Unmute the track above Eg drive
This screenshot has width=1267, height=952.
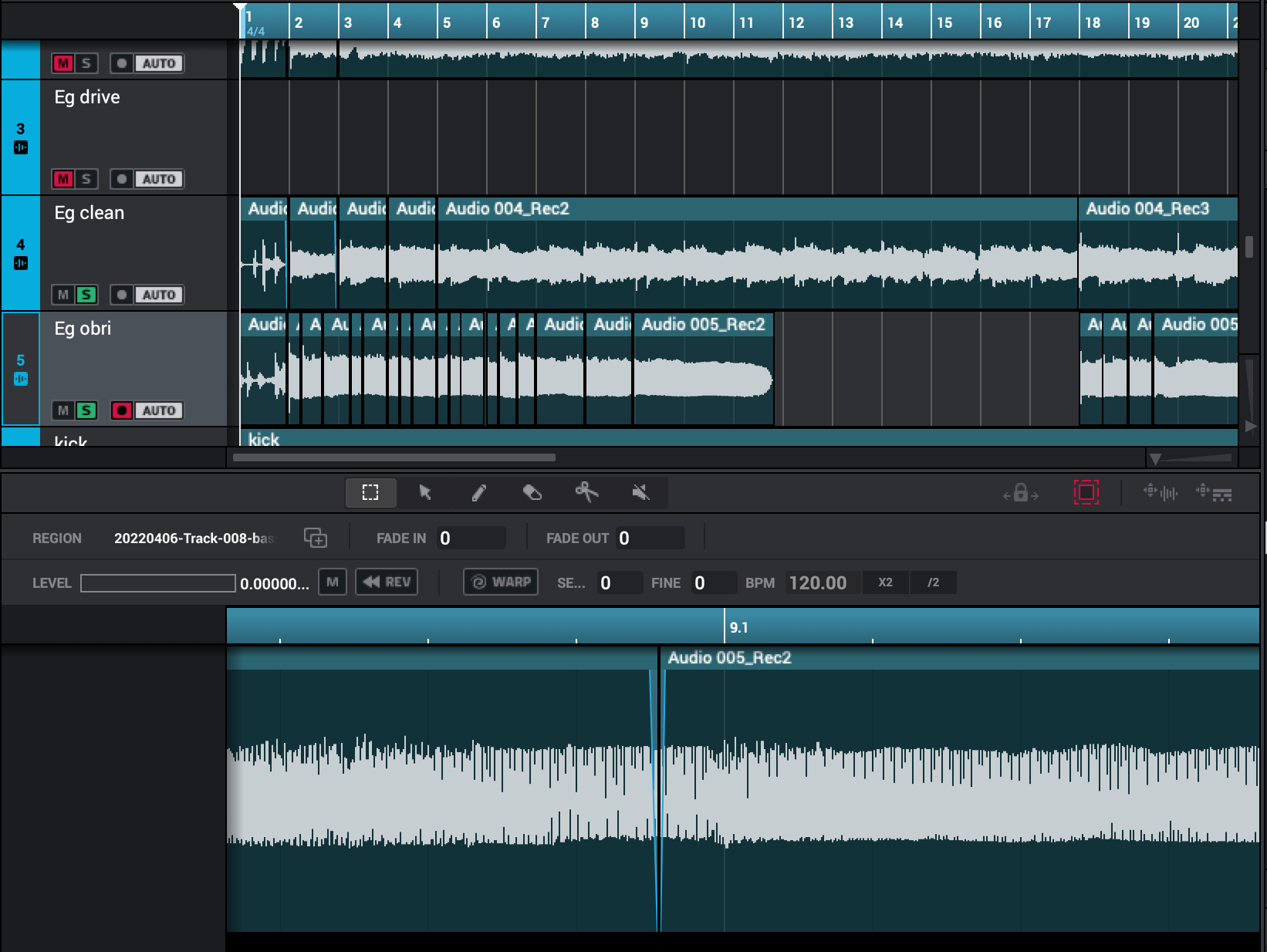click(63, 63)
